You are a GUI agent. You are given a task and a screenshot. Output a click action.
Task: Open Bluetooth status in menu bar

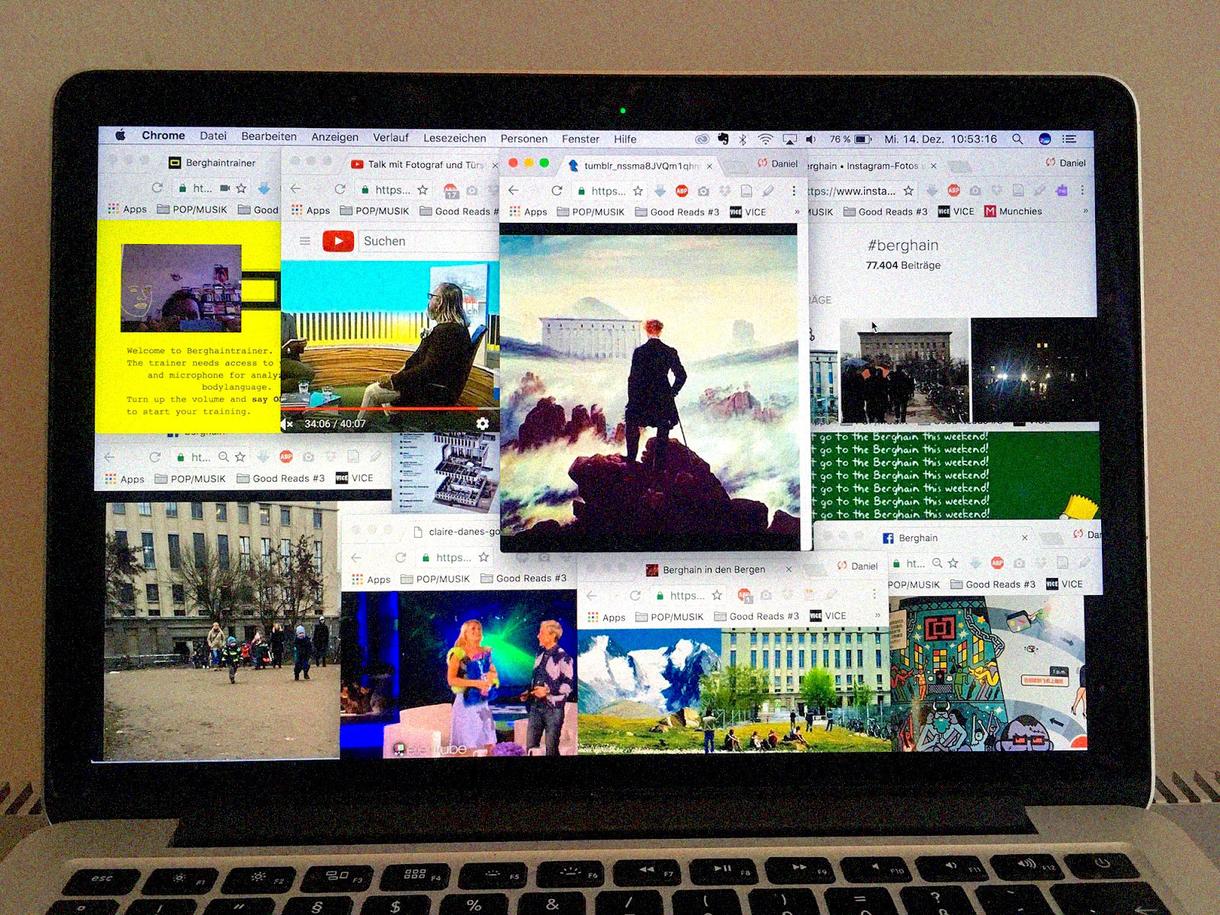(742, 139)
